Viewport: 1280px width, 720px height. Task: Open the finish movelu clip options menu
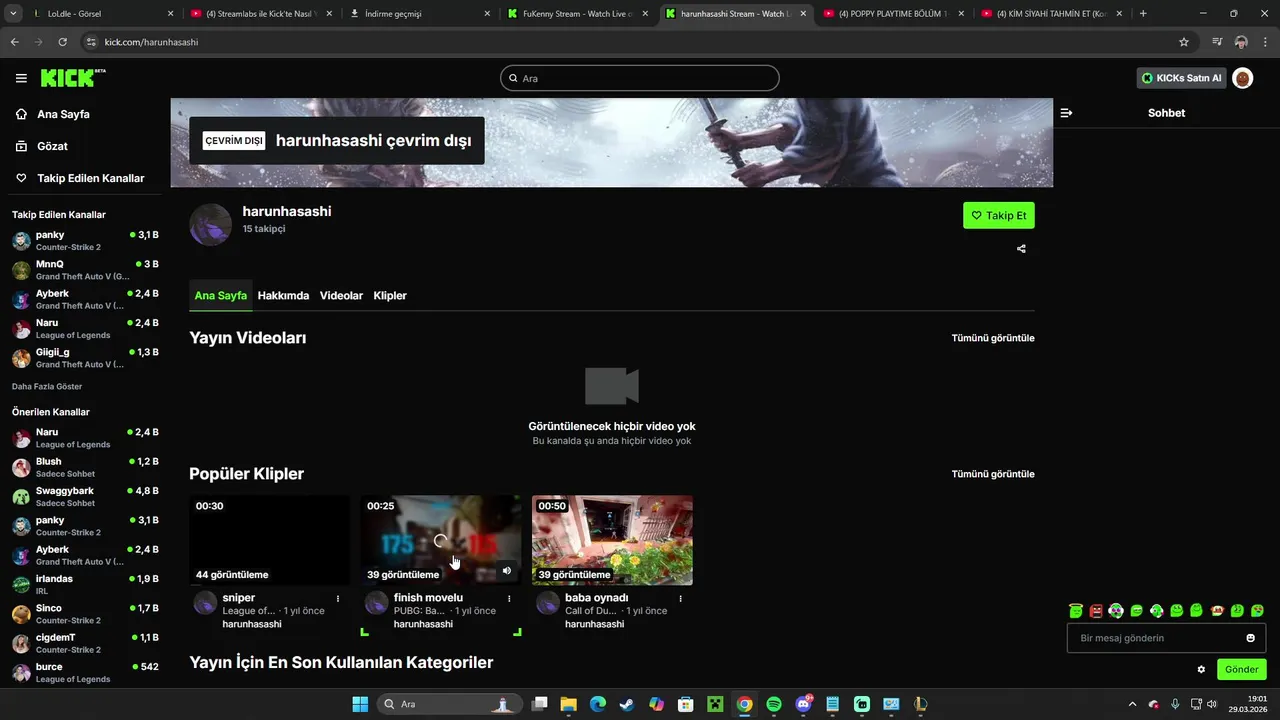click(x=509, y=598)
